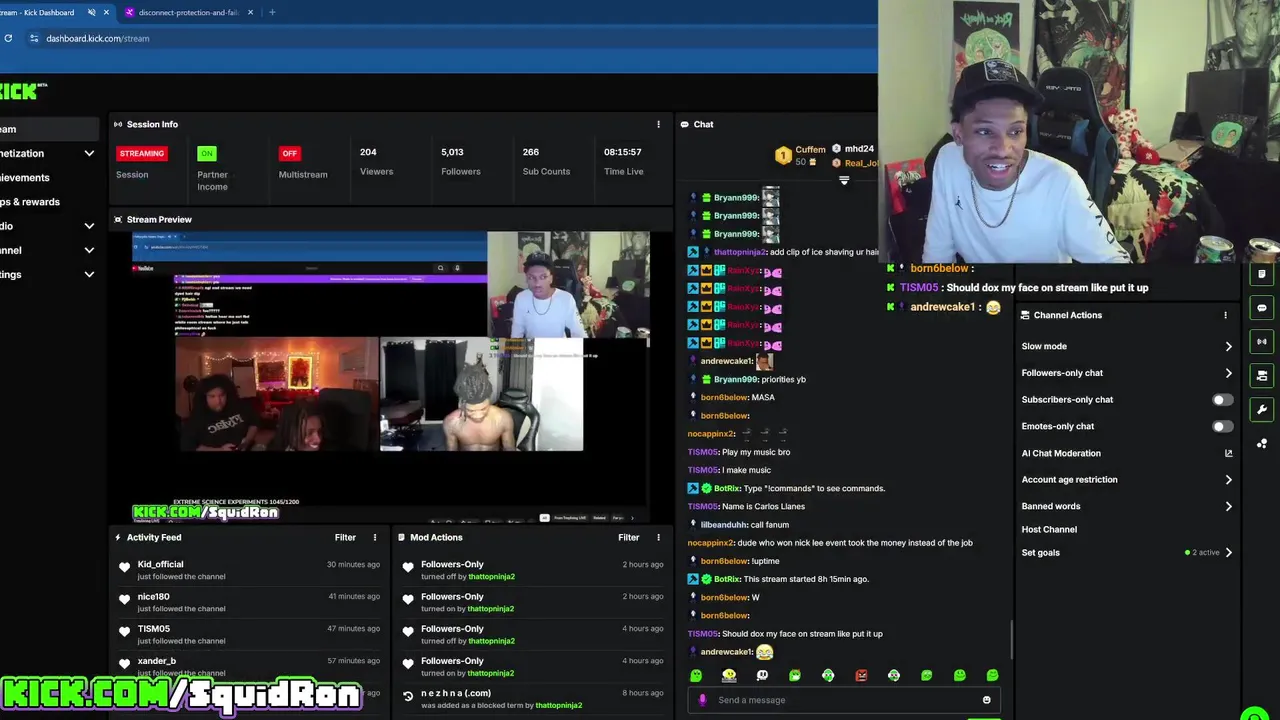Expand Slow mode settings
The image size is (1280, 720).
coord(1228,346)
